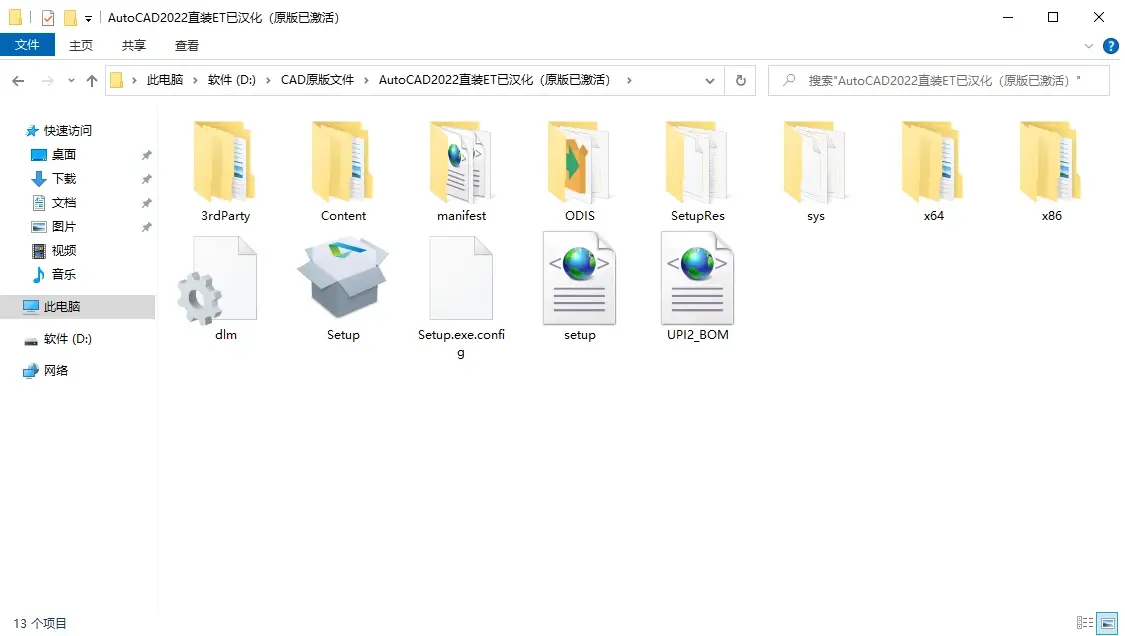Open the Content folder
Image resolution: width=1125 pixels, height=636 pixels.
pos(343,172)
